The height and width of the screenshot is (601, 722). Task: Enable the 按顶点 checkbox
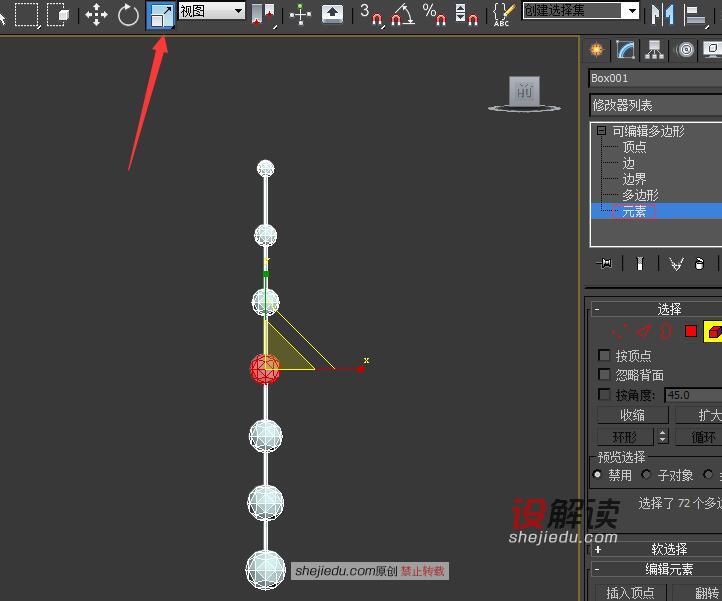point(604,355)
